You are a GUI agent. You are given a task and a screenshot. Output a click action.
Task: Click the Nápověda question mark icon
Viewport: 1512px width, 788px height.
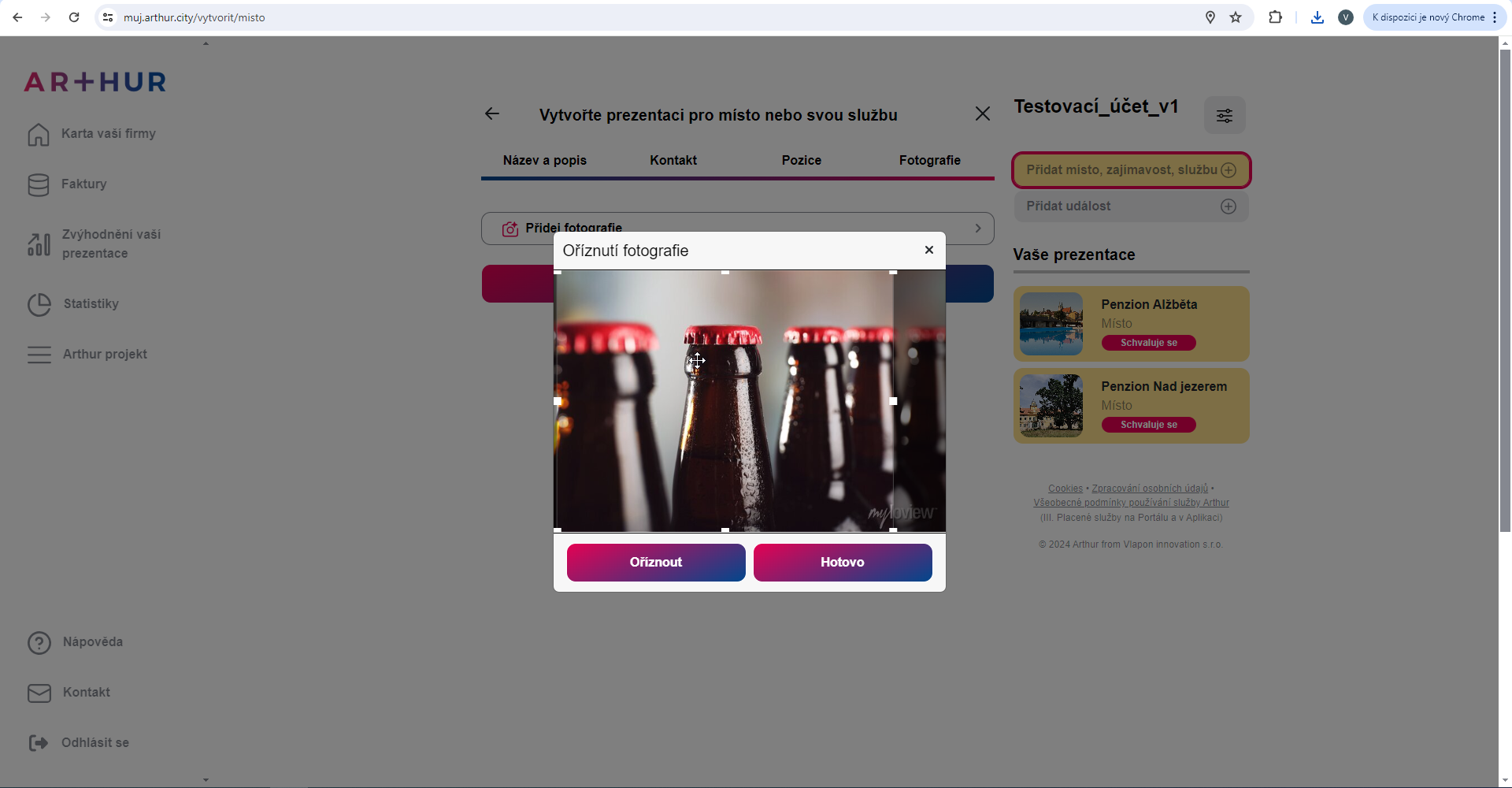39,643
